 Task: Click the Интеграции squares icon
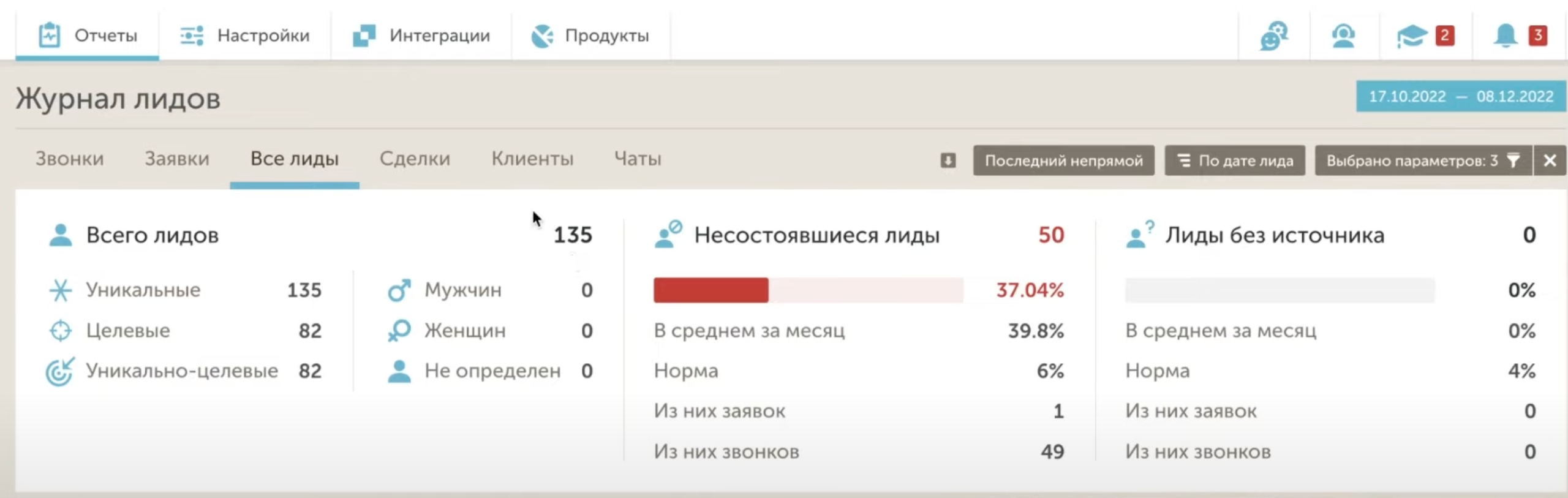coord(364,36)
